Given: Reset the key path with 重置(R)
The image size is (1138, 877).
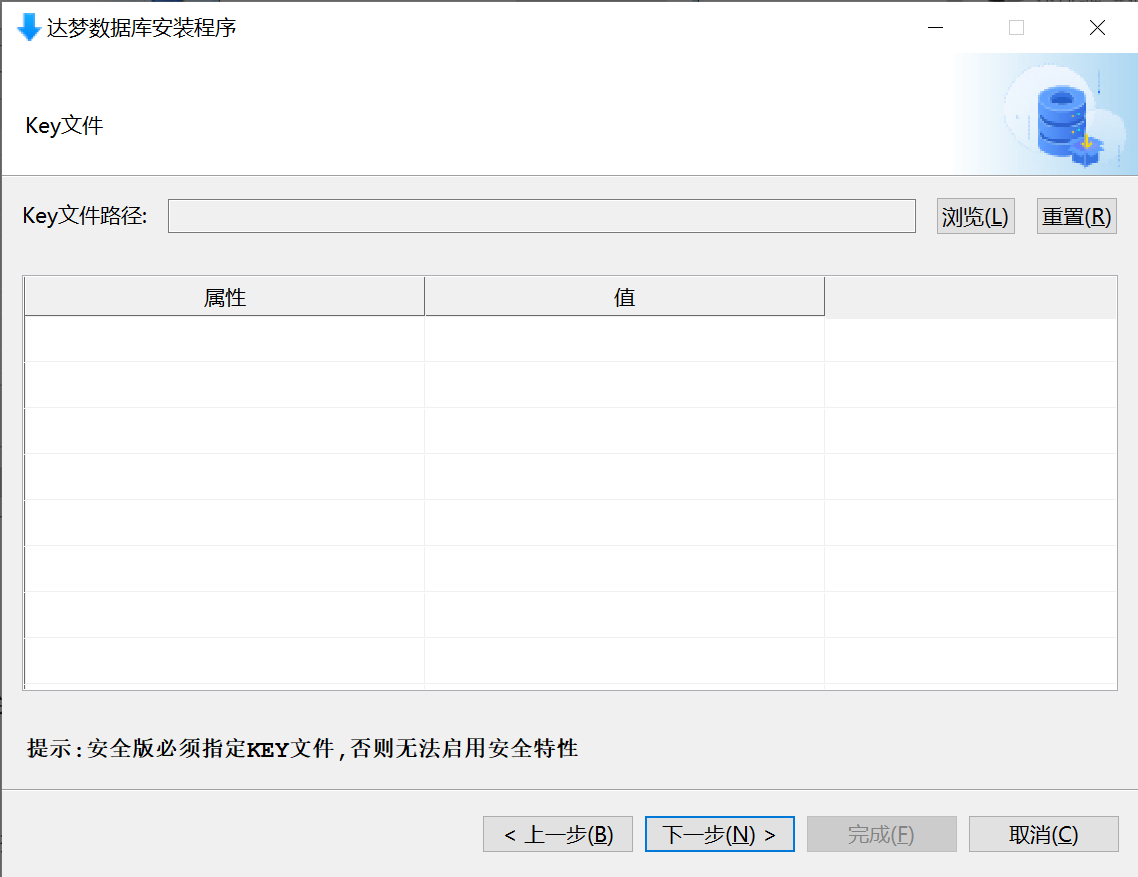Looking at the screenshot, I should coord(1076,216).
